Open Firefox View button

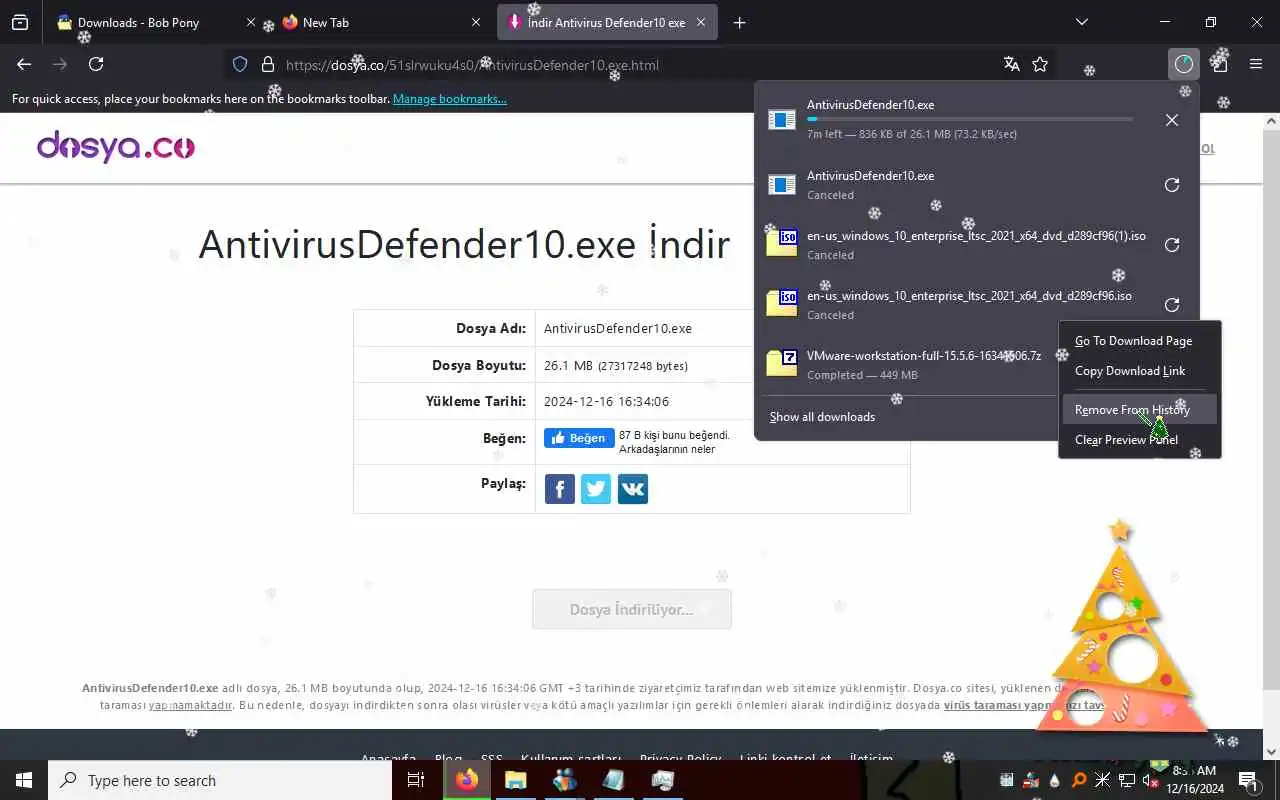coord(20,22)
